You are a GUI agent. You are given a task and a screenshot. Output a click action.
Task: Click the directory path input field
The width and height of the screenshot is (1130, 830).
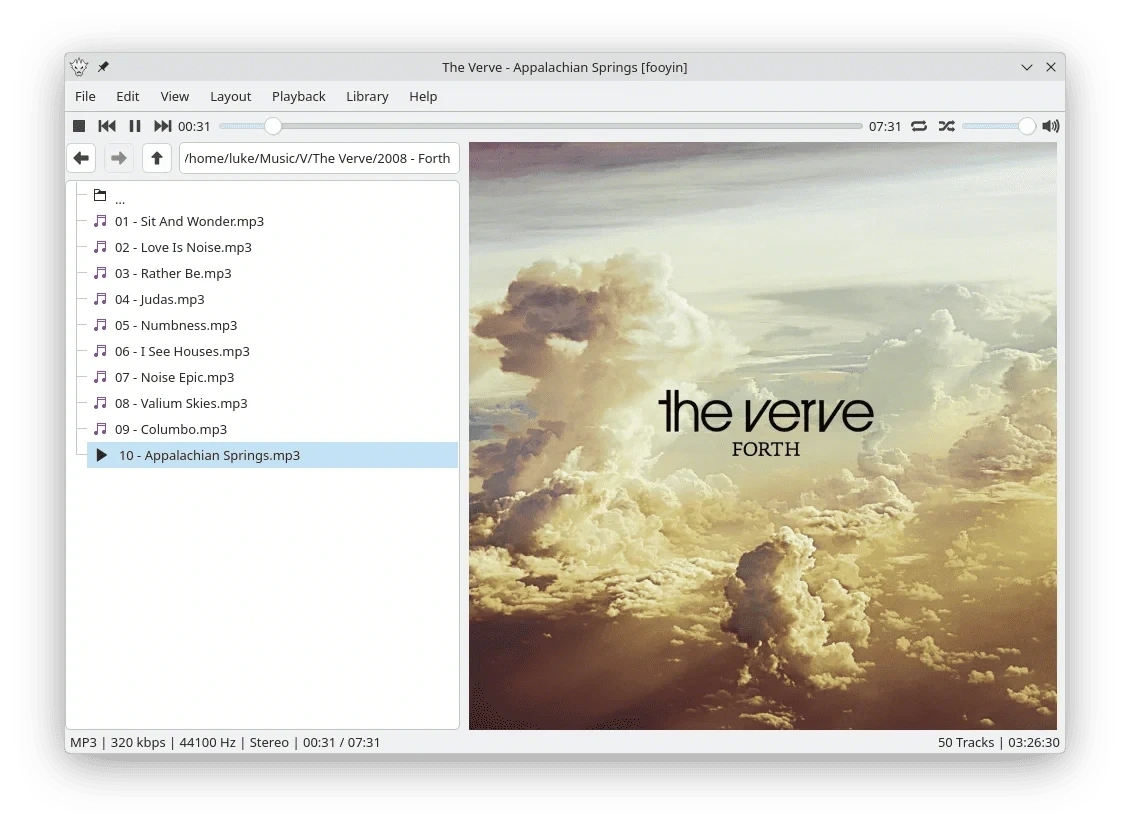tap(319, 158)
